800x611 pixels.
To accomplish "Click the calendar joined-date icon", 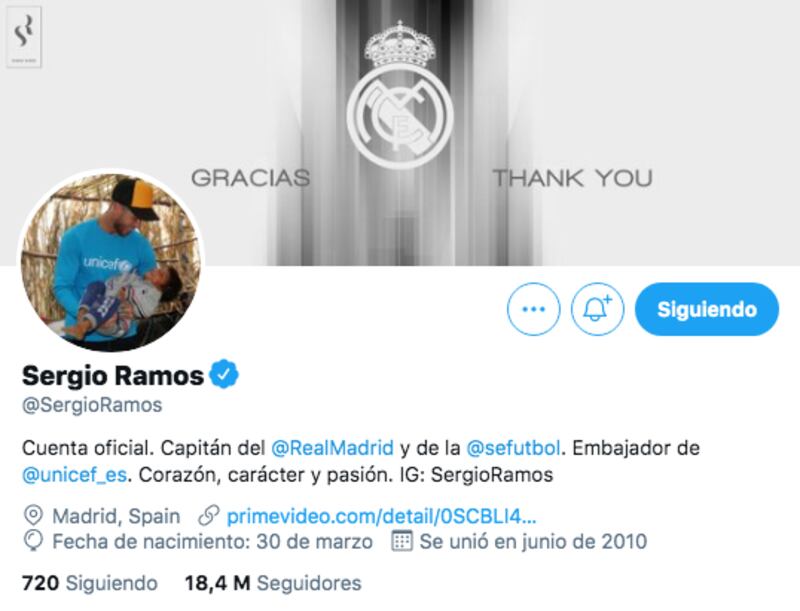I will [402, 541].
